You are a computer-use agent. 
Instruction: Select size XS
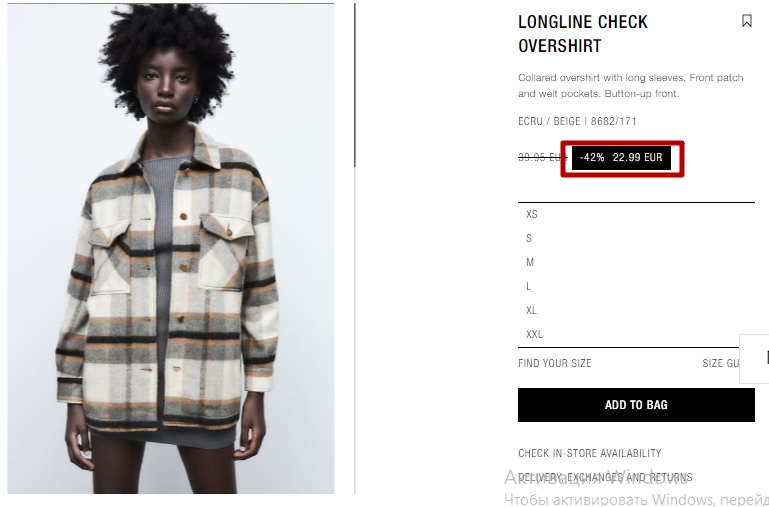pos(636,214)
